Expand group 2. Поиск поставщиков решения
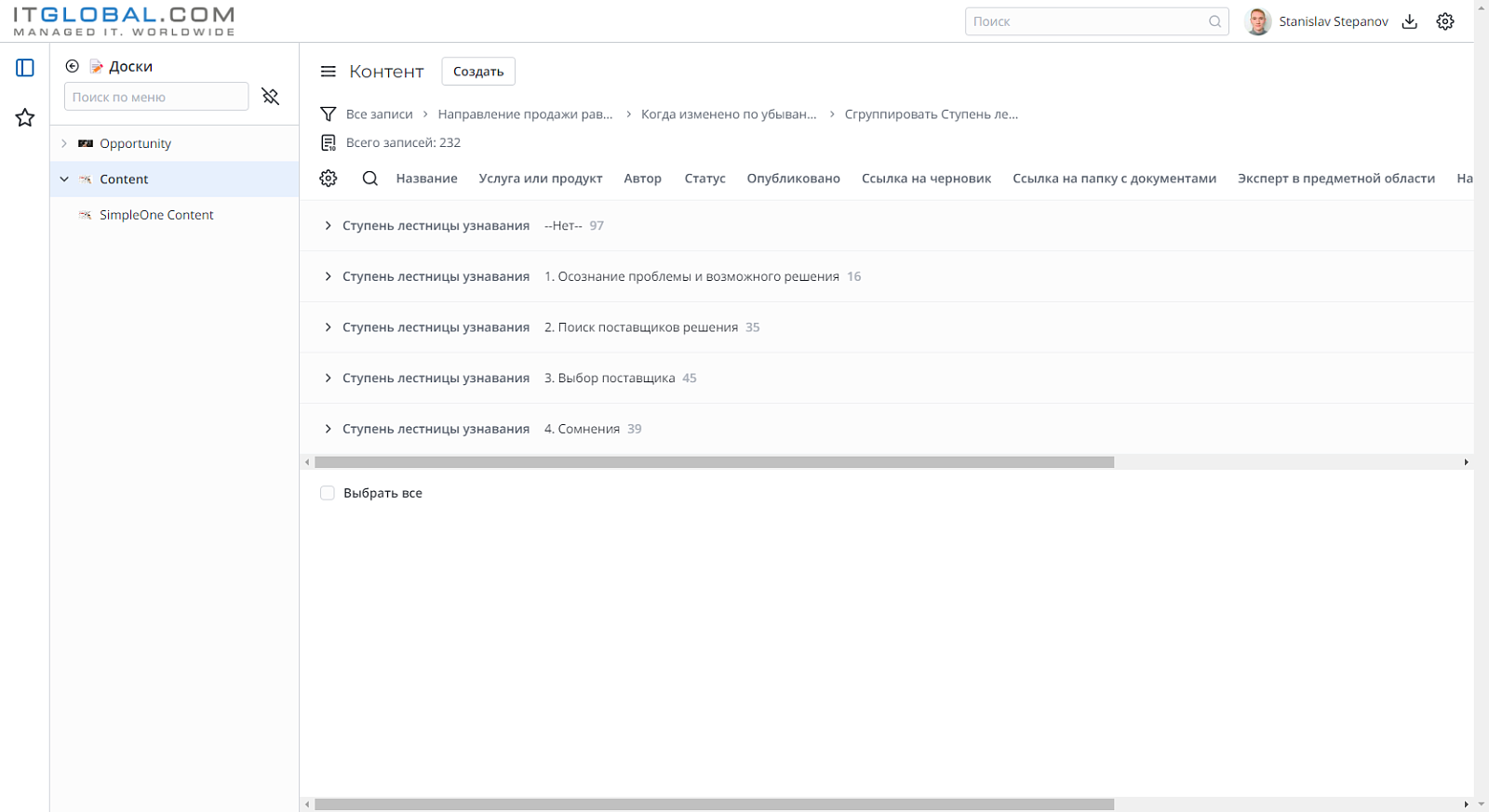This screenshot has width=1489, height=812. coord(328,327)
